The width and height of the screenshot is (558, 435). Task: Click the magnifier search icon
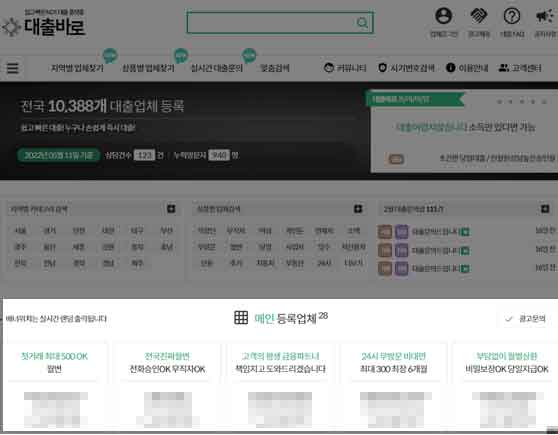click(x=362, y=23)
